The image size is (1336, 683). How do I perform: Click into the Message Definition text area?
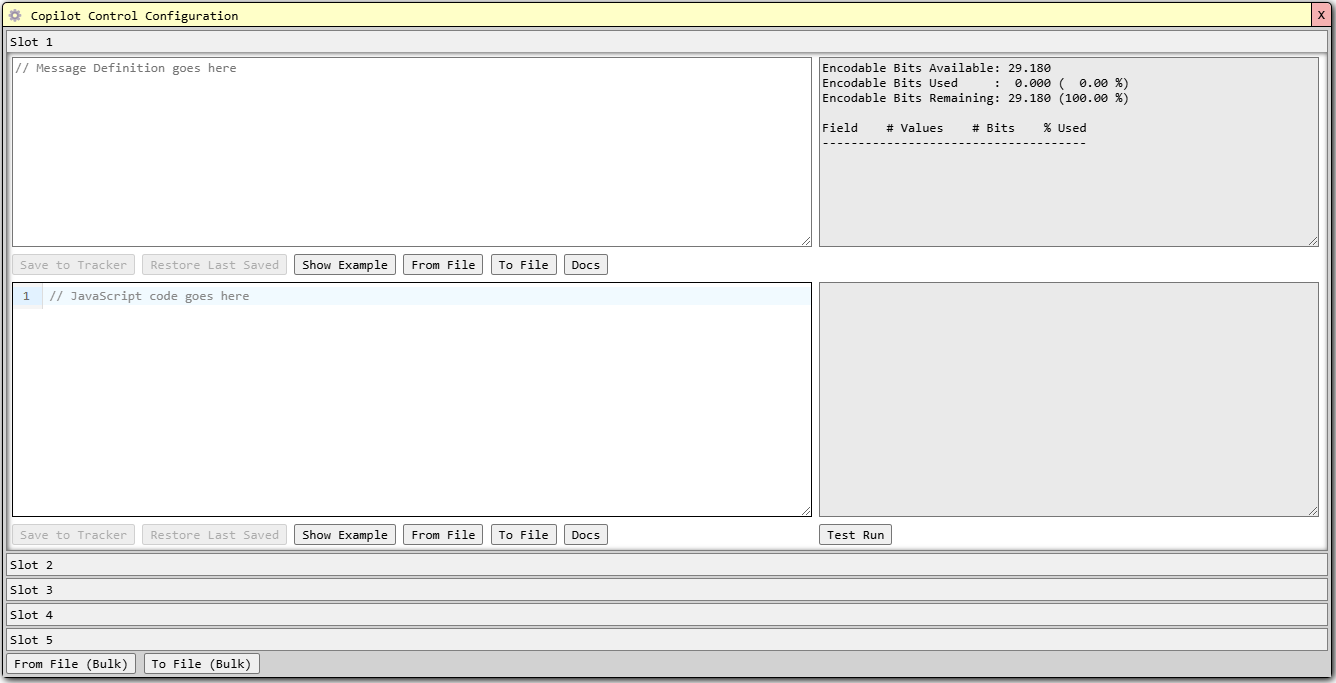pyautogui.click(x=411, y=151)
